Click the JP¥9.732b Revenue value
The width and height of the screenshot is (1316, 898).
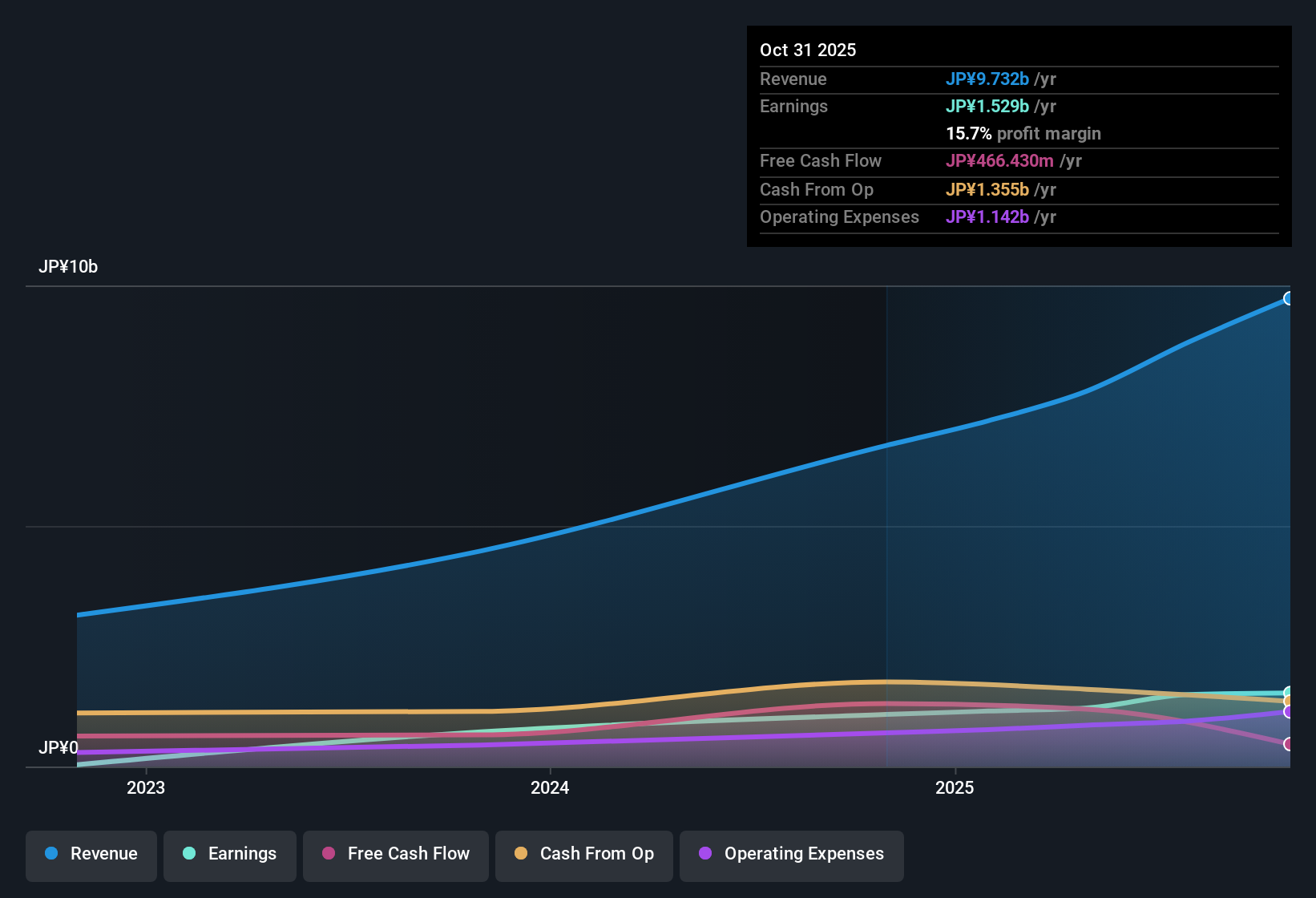(x=988, y=79)
